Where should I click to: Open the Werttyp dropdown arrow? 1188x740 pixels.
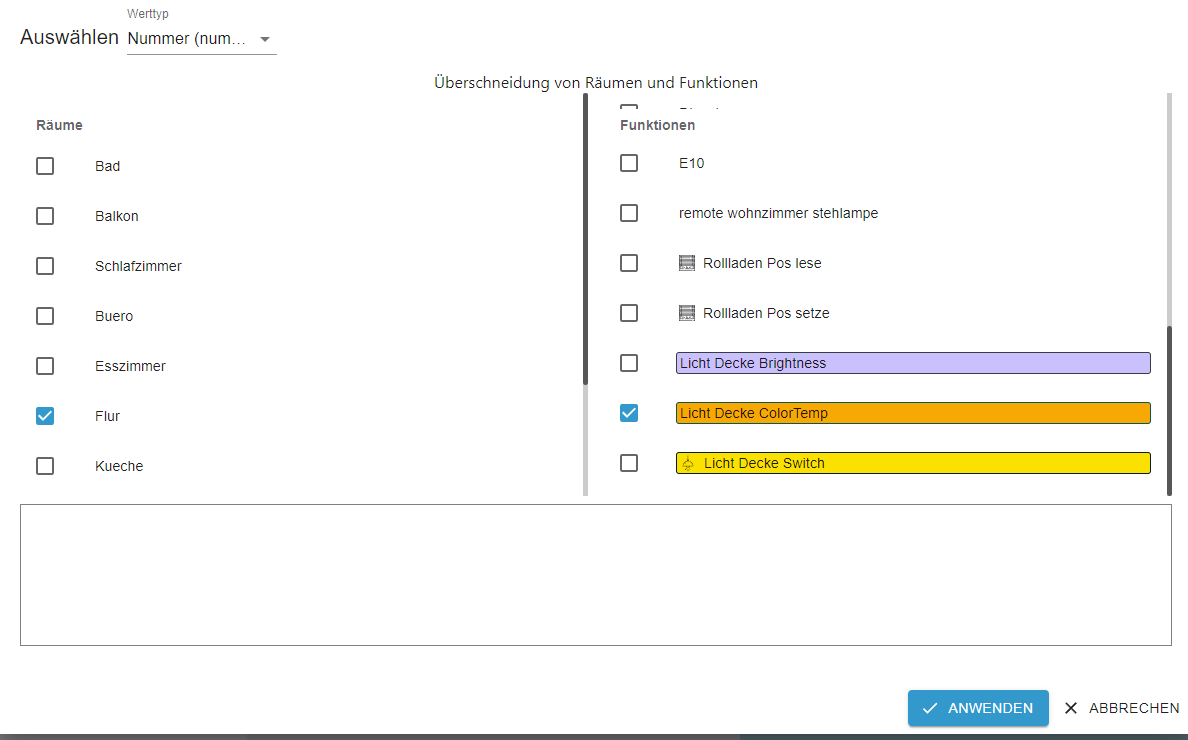pos(265,39)
